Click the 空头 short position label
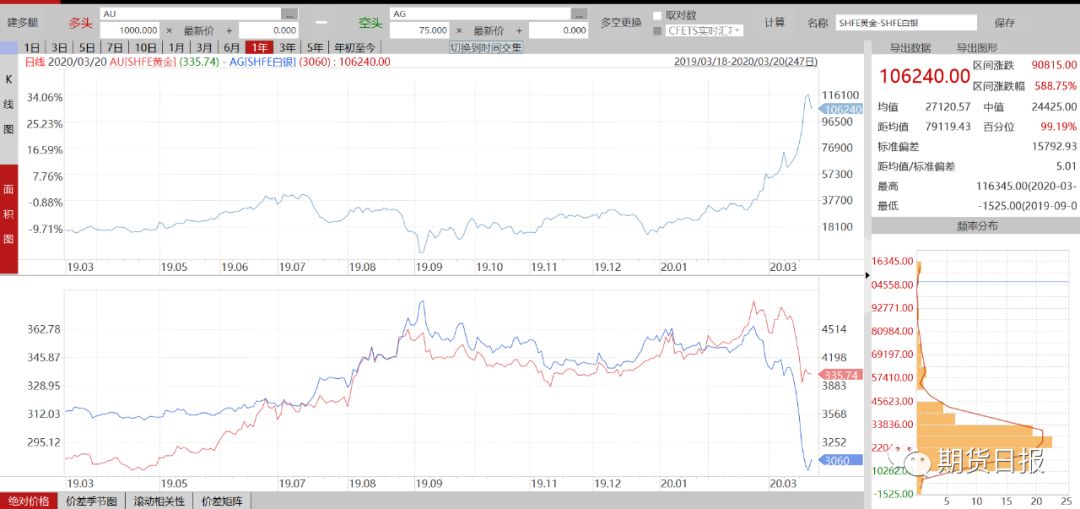Image resolution: width=1080 pixels, height=509 pixels. (x=370, y=22)
